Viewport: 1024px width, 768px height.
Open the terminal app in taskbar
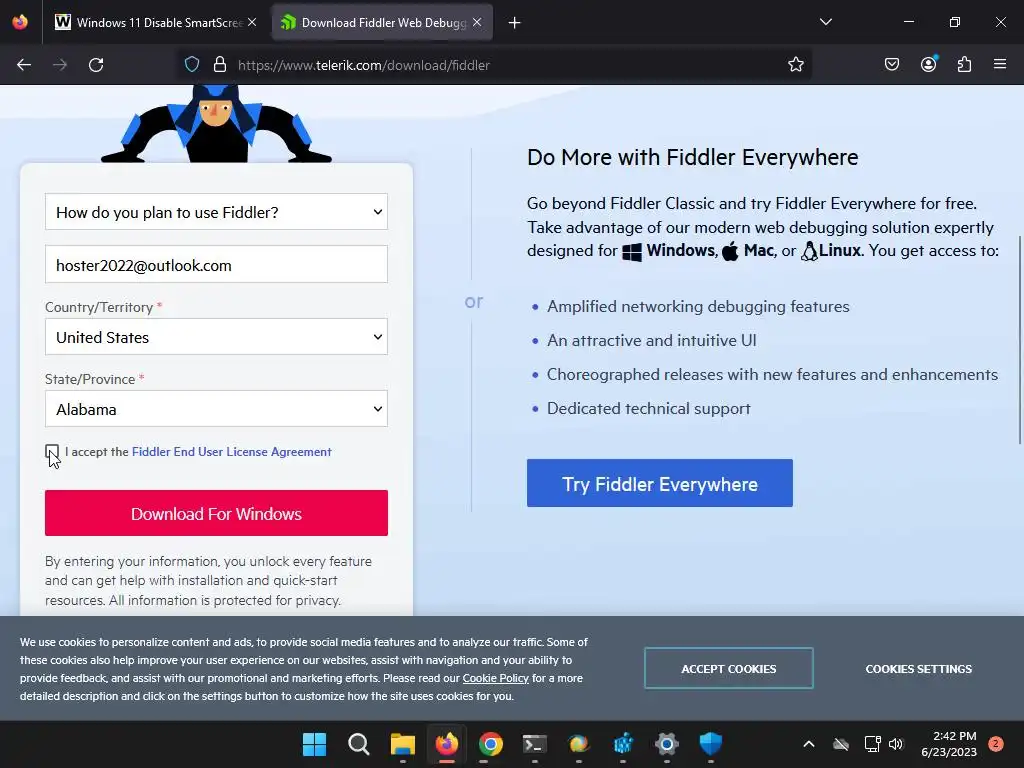pyautogui.click(x=535, y=744)
